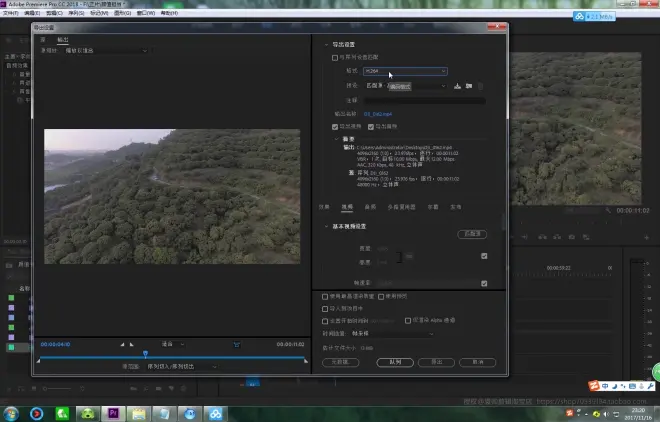Screen dimensions: 660x422
Task: Toggle the 导出音频 checkbox
Action: click(371, 127)
